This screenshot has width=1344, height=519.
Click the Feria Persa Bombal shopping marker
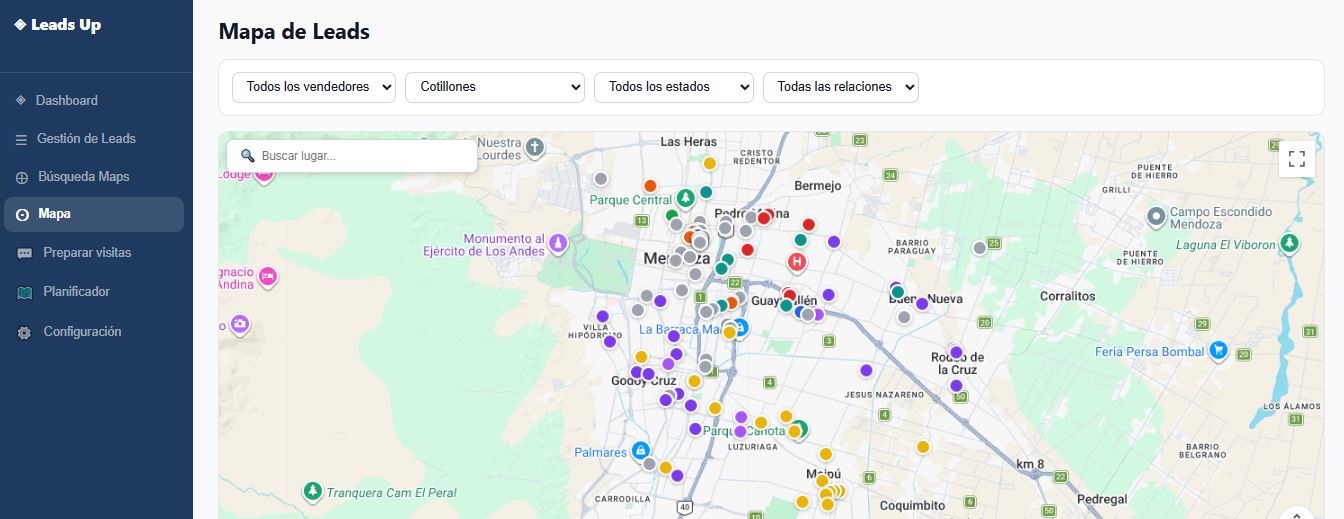click(x=1218, y=350)
